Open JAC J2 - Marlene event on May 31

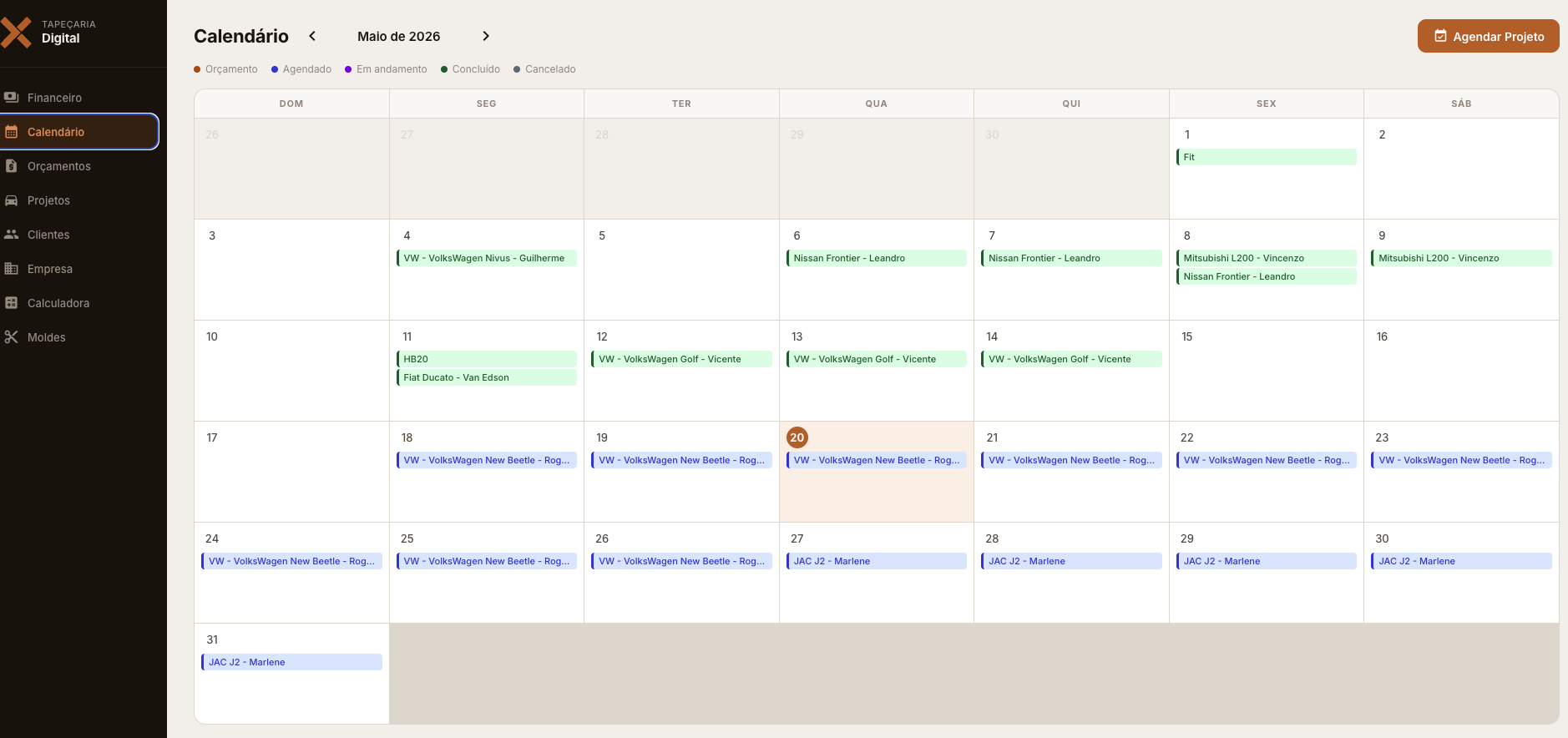(x=291, y=662)
